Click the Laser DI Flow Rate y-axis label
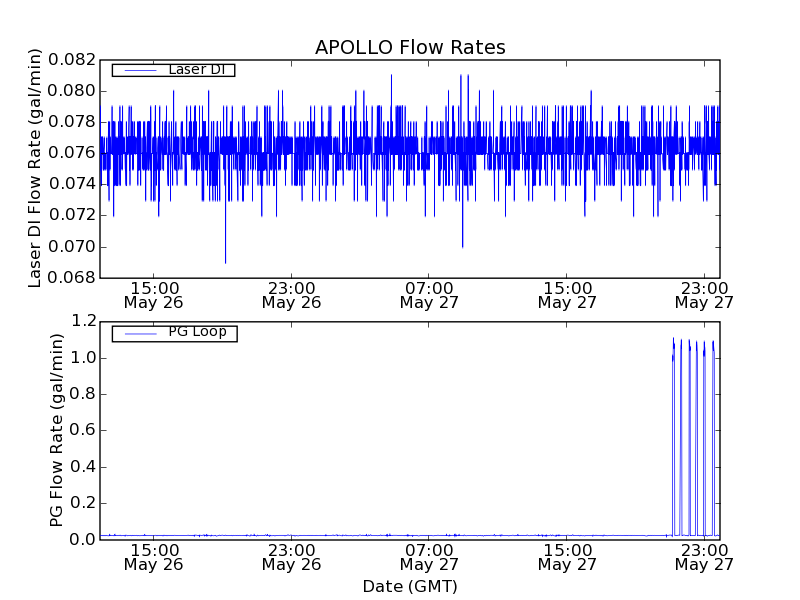This screenshot has width=800, height=600. coord(35,168)
